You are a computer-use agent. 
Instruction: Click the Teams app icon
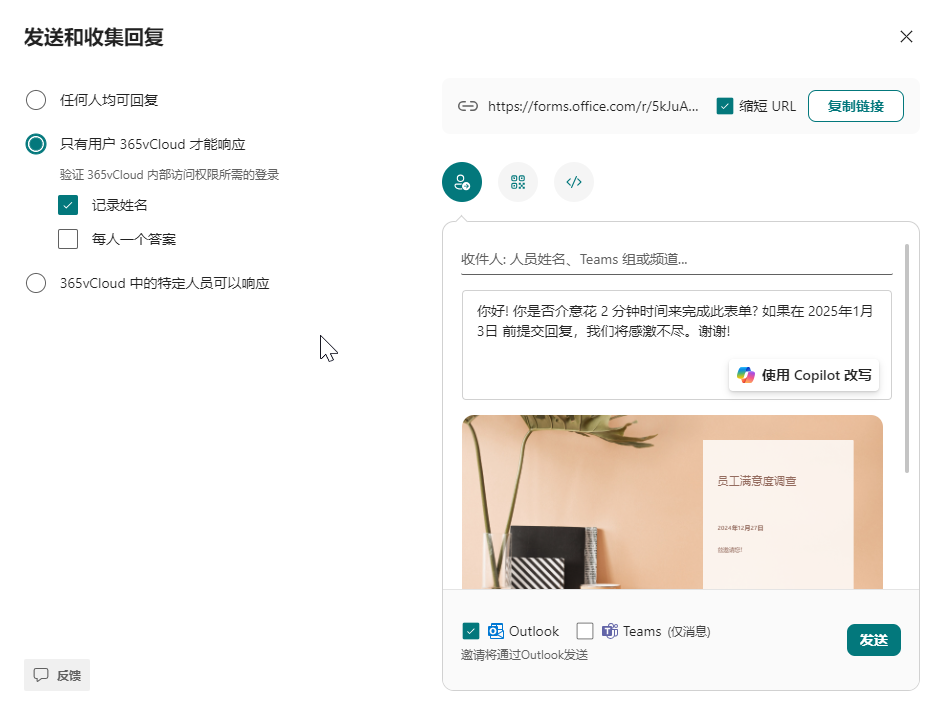[610, 631]
